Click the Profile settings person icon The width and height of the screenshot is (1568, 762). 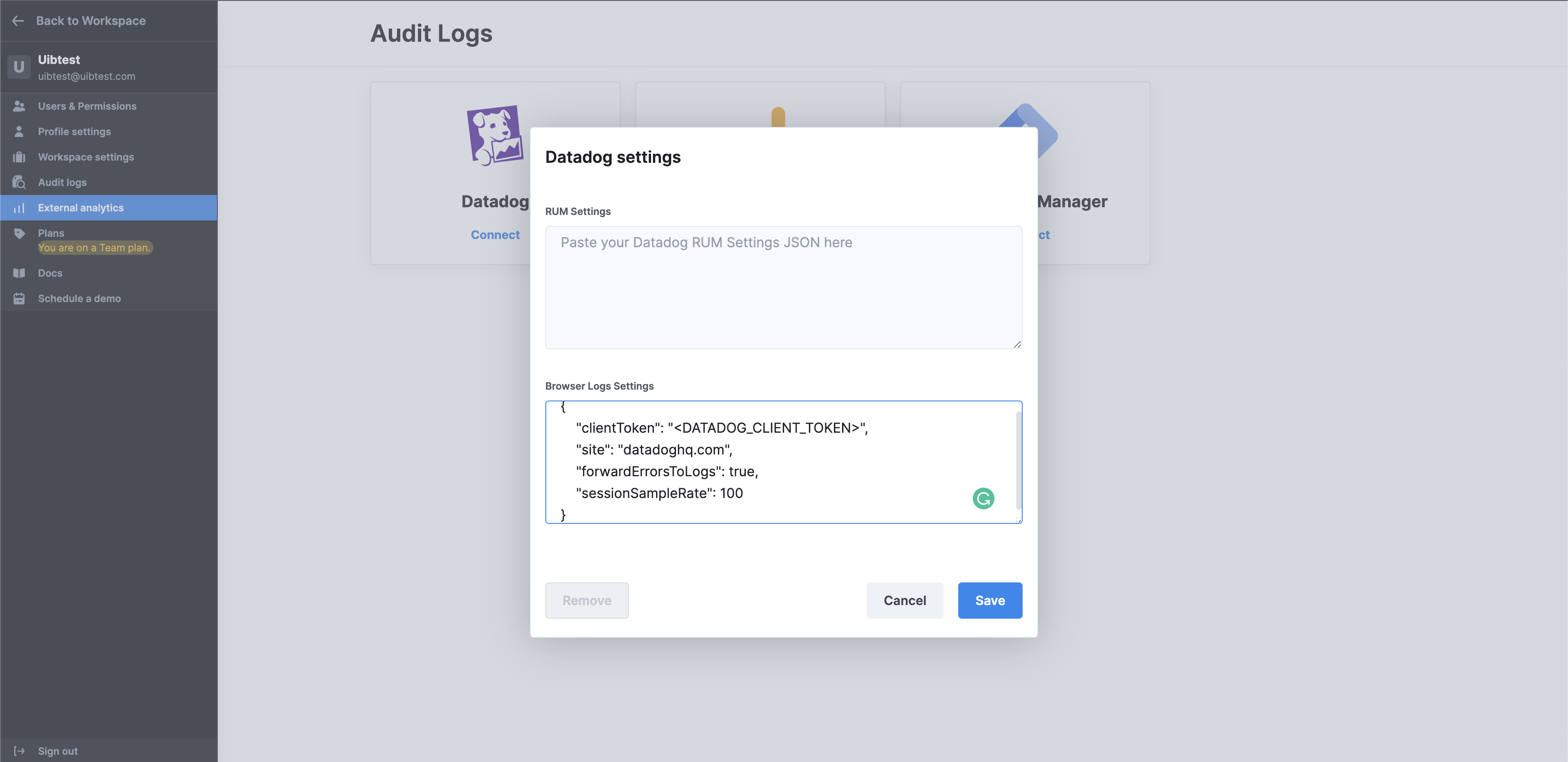19,132
